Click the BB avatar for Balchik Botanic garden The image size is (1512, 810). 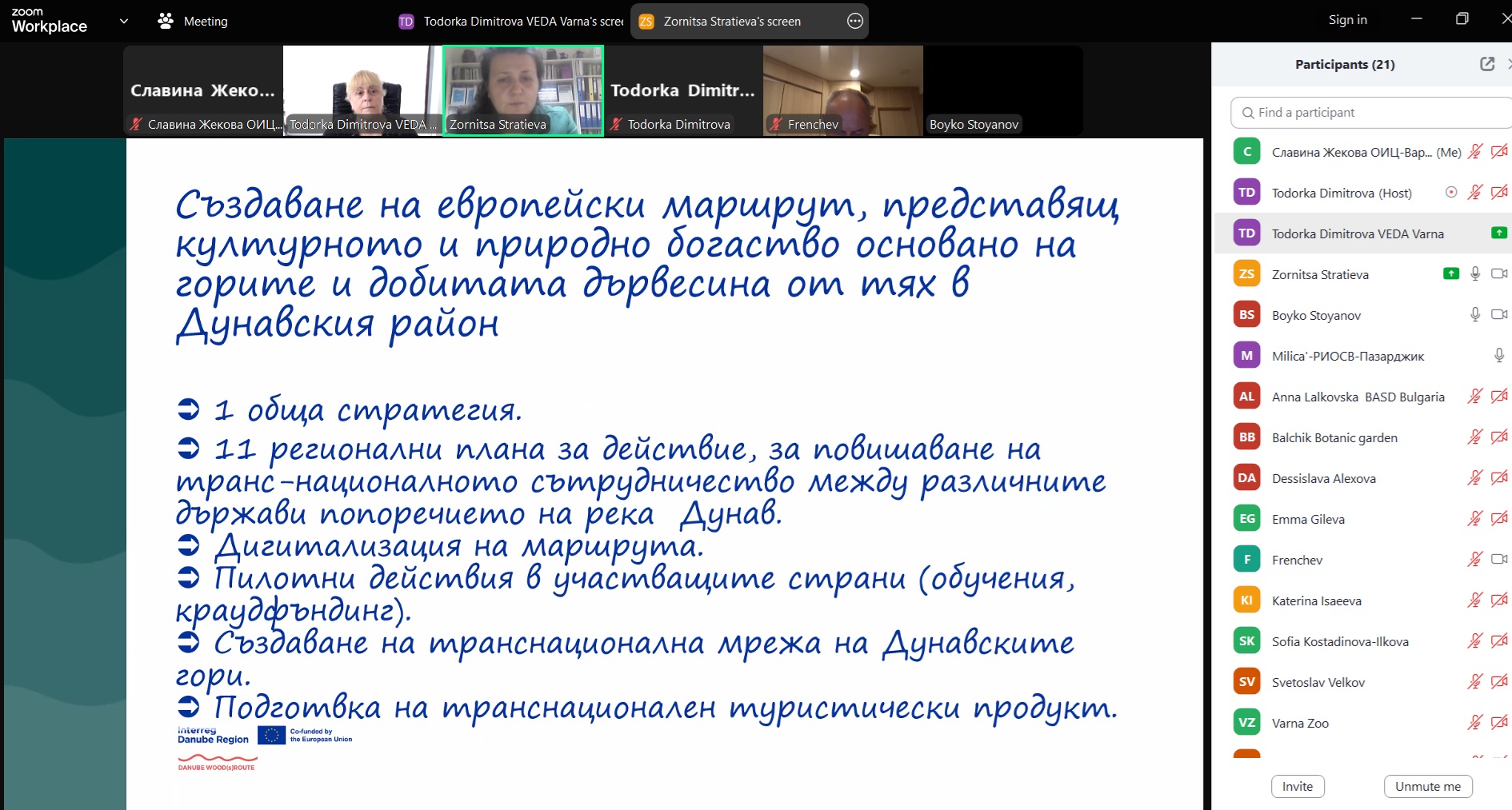(1246, 437)
